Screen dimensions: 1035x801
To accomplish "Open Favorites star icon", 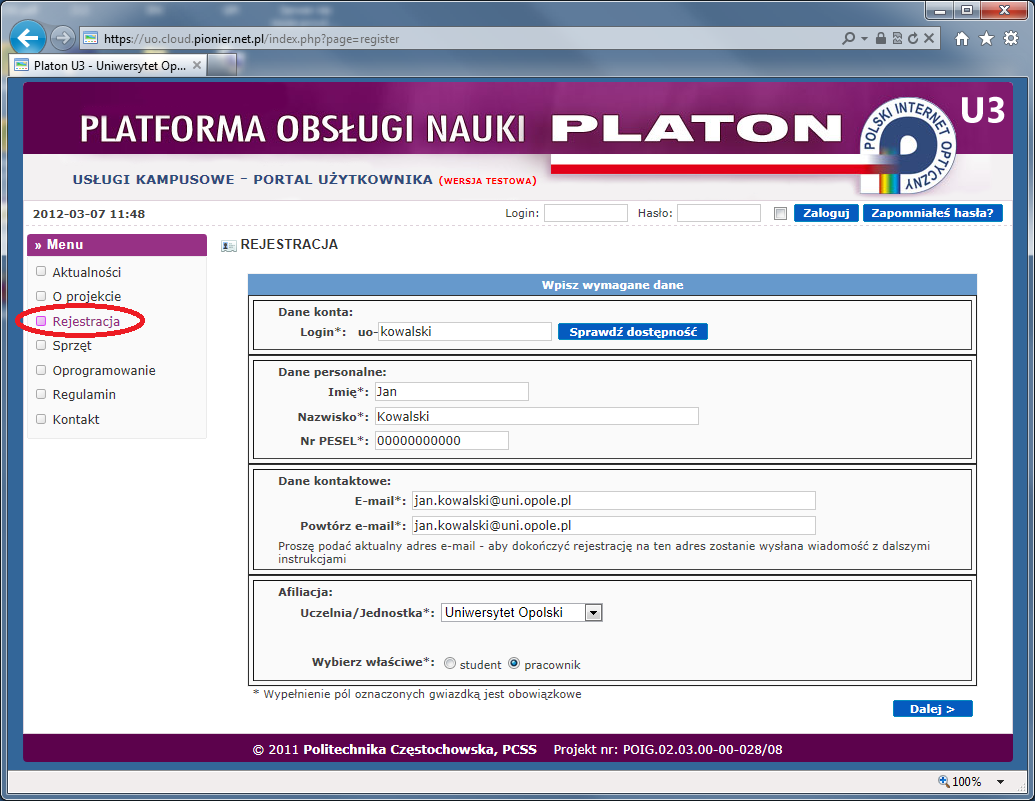I will point(986,39).
